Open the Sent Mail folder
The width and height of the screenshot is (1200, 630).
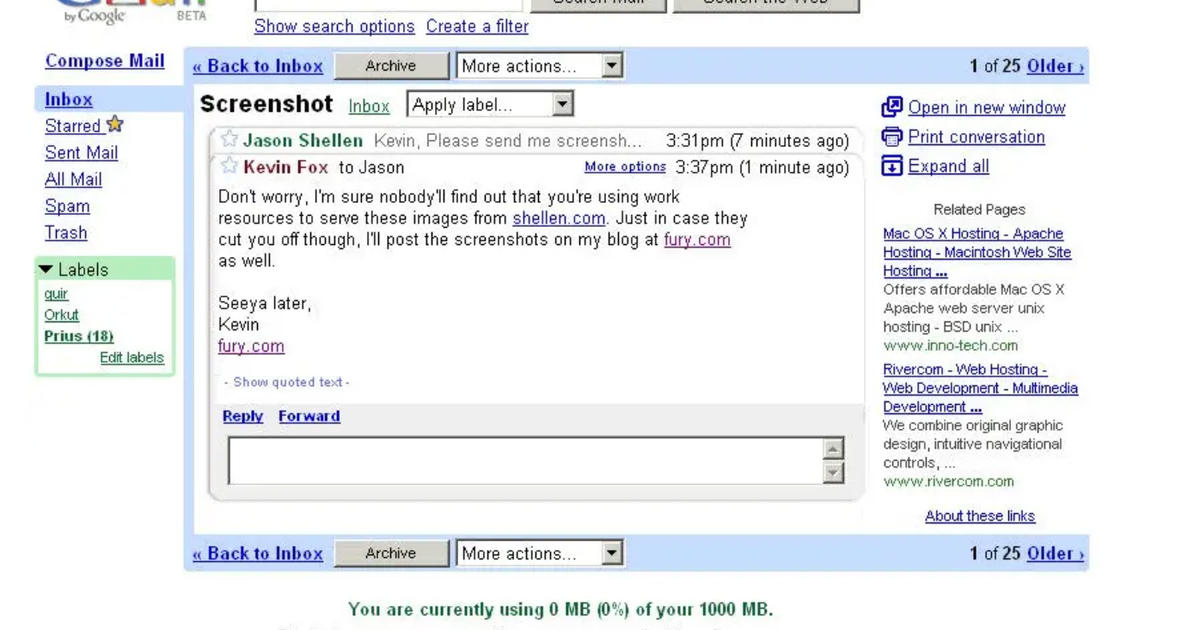(x=81, y=152)
